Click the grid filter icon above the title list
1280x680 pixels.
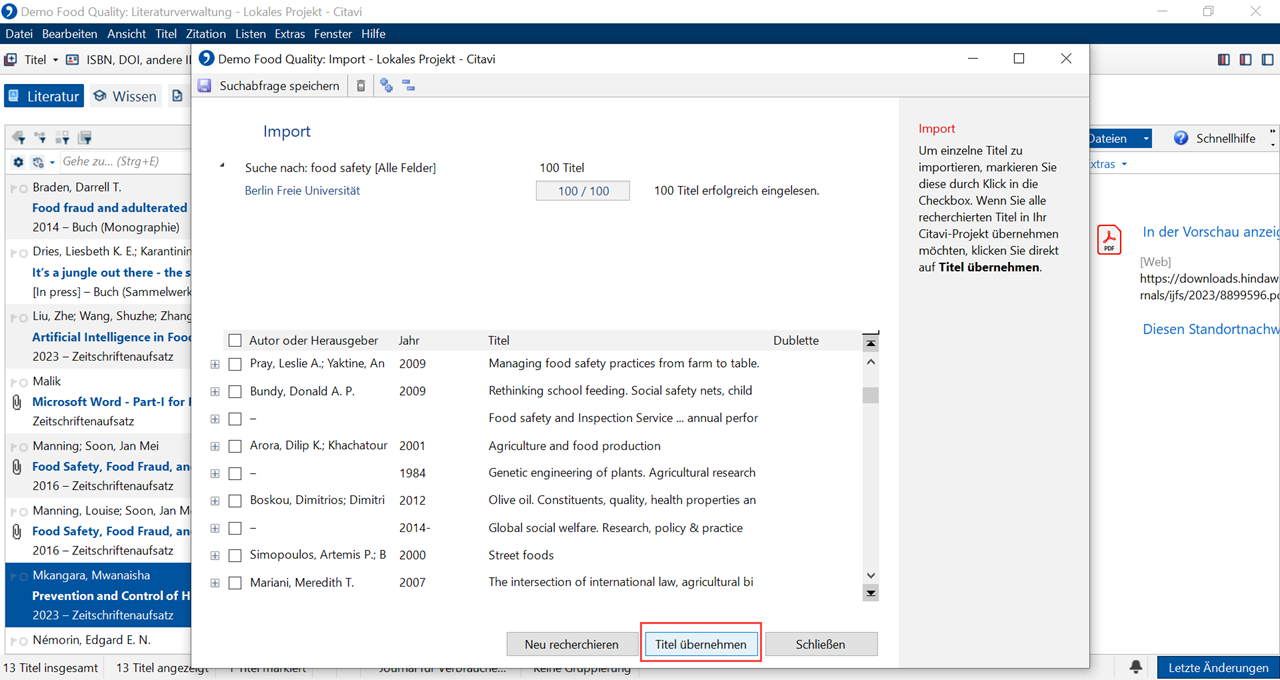click(x=62, y=138)
